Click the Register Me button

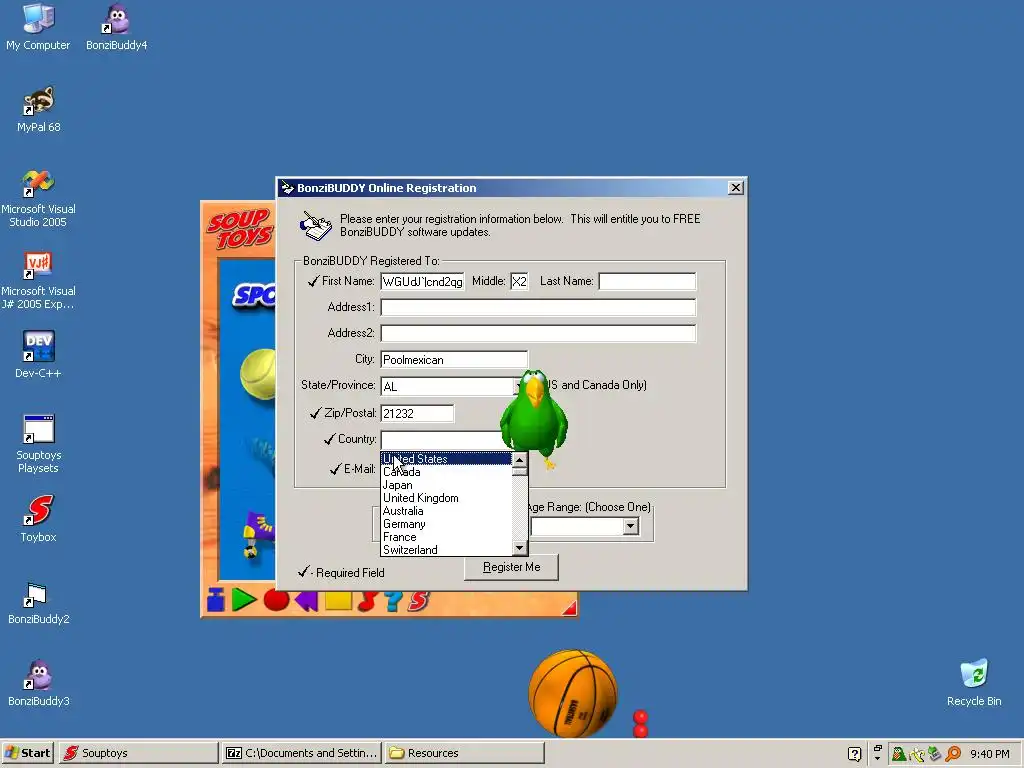click(511, 567)
